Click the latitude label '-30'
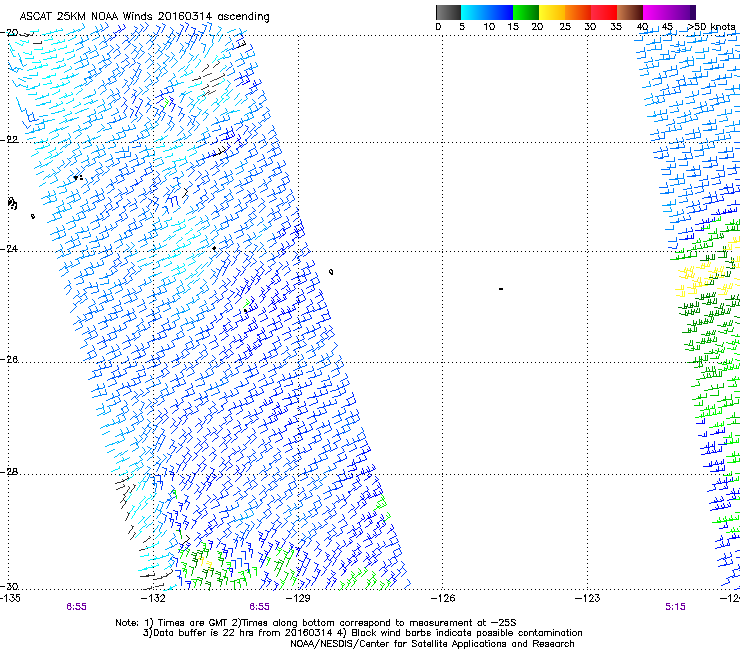 9,586
